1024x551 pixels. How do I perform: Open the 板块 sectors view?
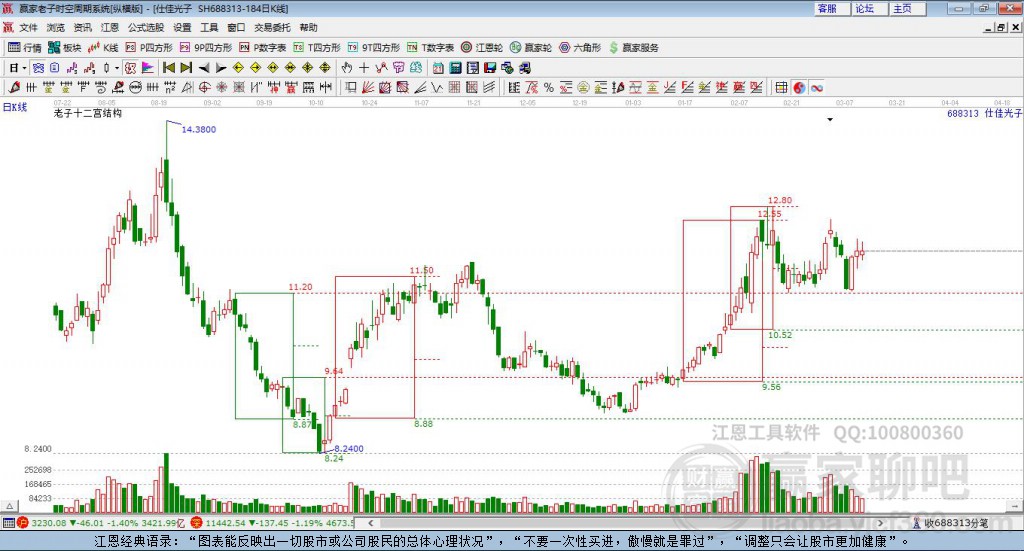point(64,48)
